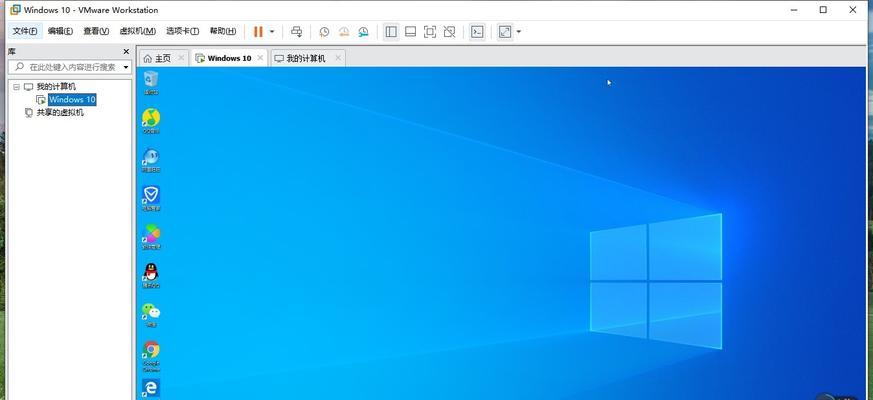Close the 我的计算机 tab

337,58
